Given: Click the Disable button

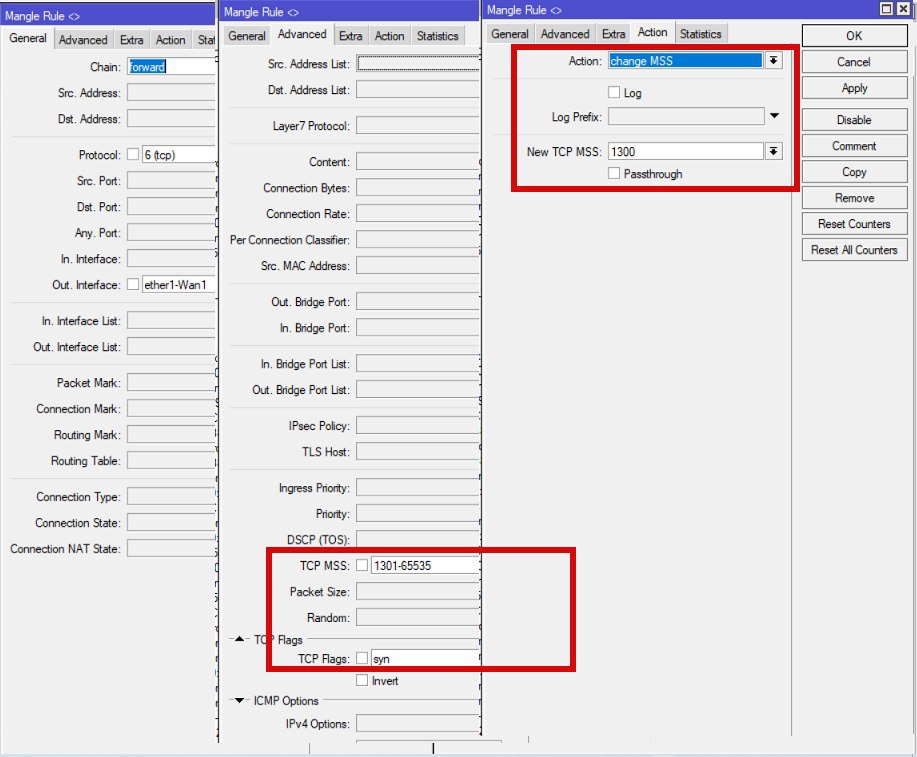Looking at the screenshot, I should coord(854,120).
